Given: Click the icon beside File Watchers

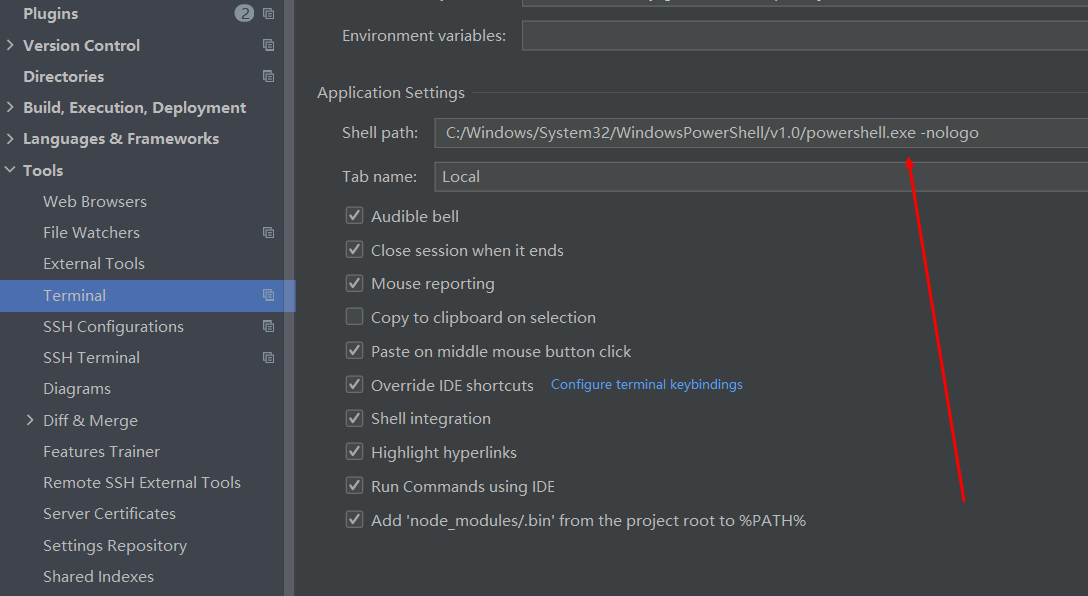Looking at the screenshot, I should 267,232.
